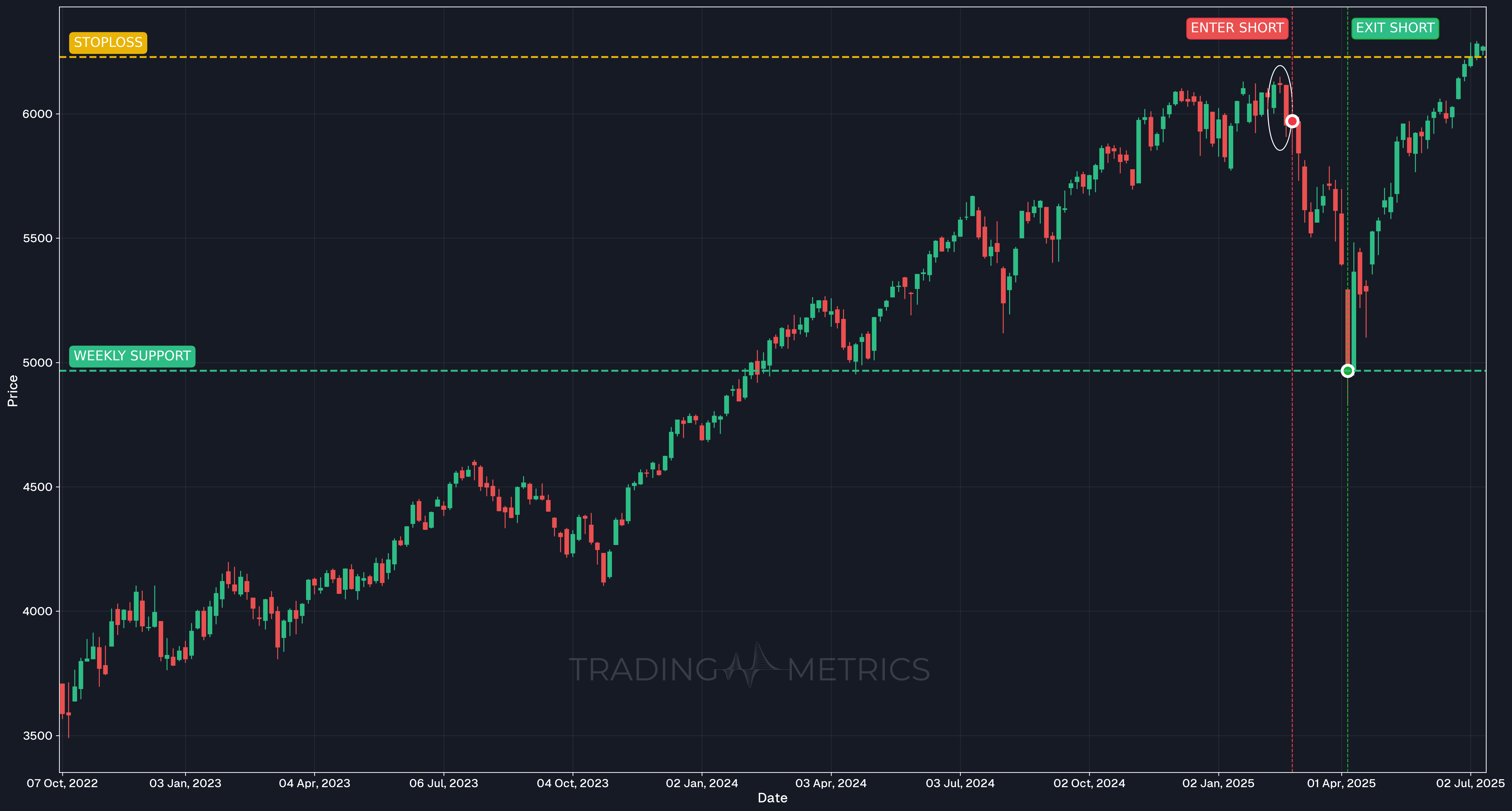Click the 5000 price axis label
The width and height of the screenshot is (1512, 811).
pos(37,363)
